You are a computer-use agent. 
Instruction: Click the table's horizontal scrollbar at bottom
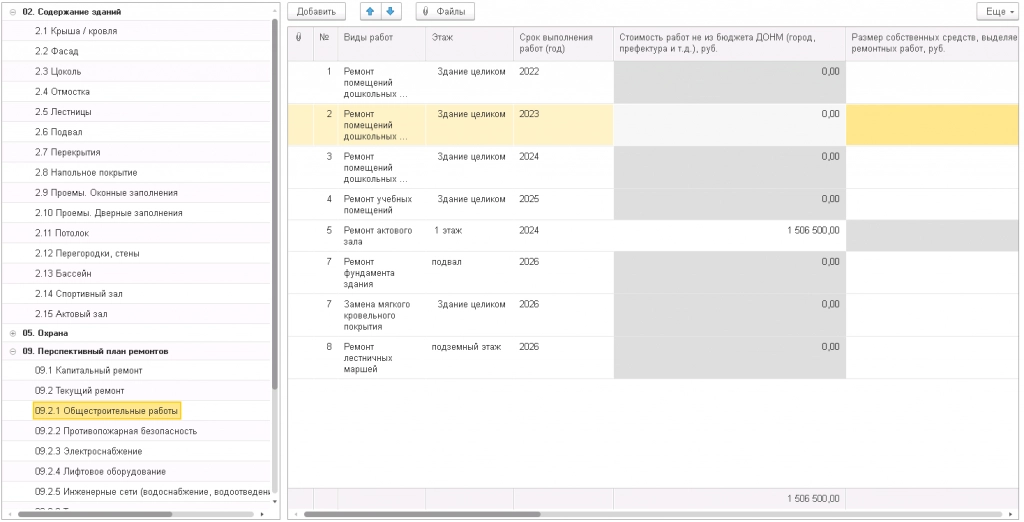point(420,514)
